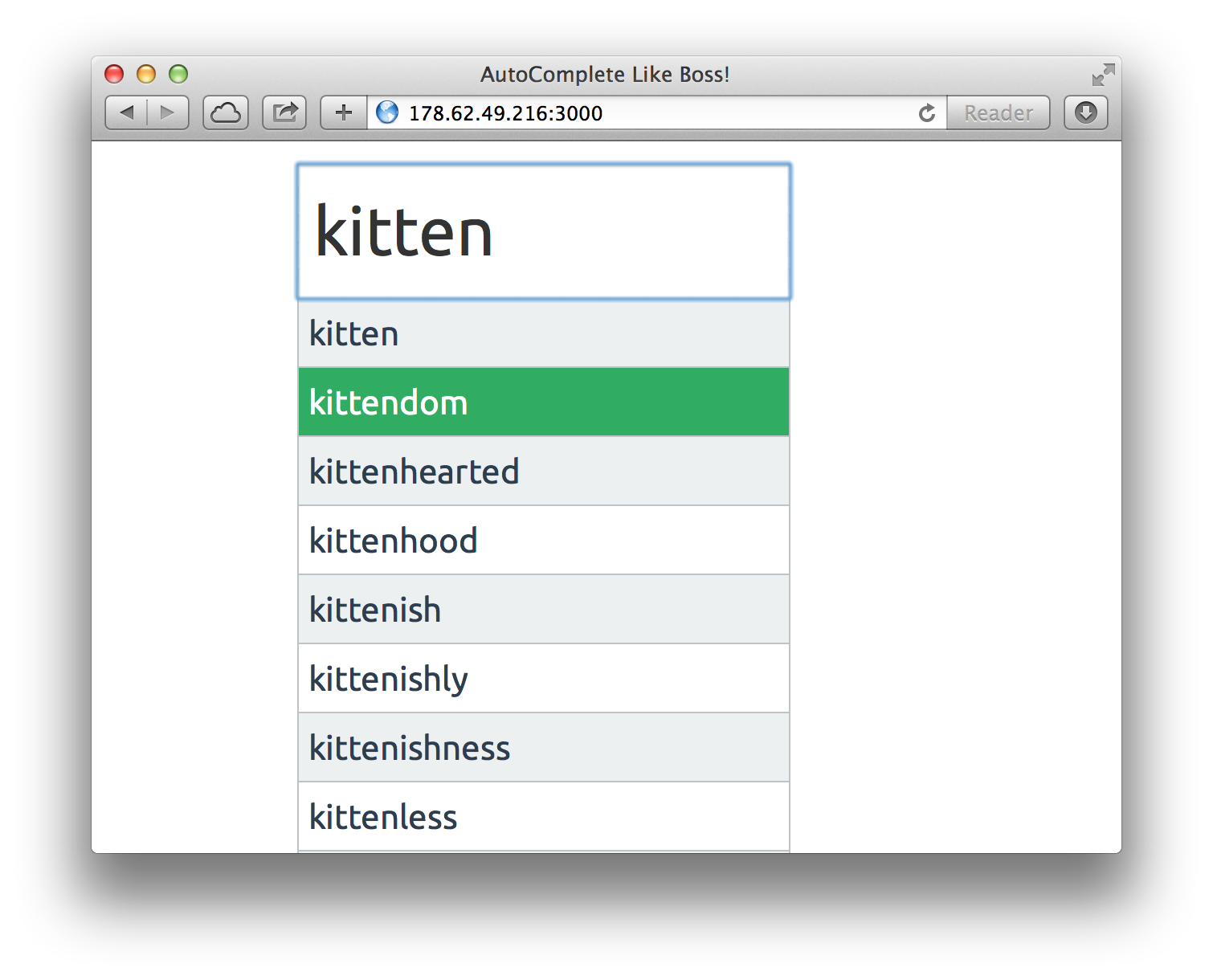Add bookmark with the plus button
The height and width of the screenshot is (980, 1213).
344,112
